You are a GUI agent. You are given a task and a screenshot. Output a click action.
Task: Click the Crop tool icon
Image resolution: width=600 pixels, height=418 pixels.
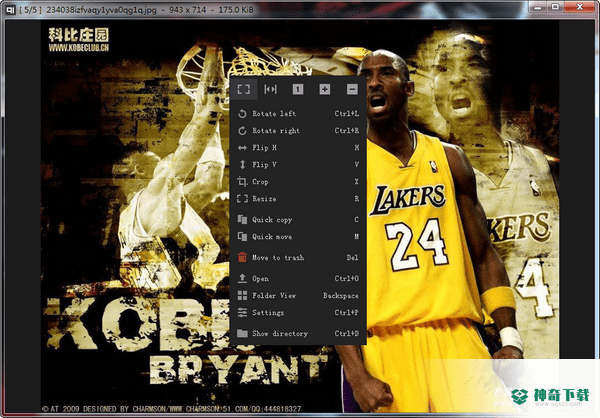[x=242, y=181]
